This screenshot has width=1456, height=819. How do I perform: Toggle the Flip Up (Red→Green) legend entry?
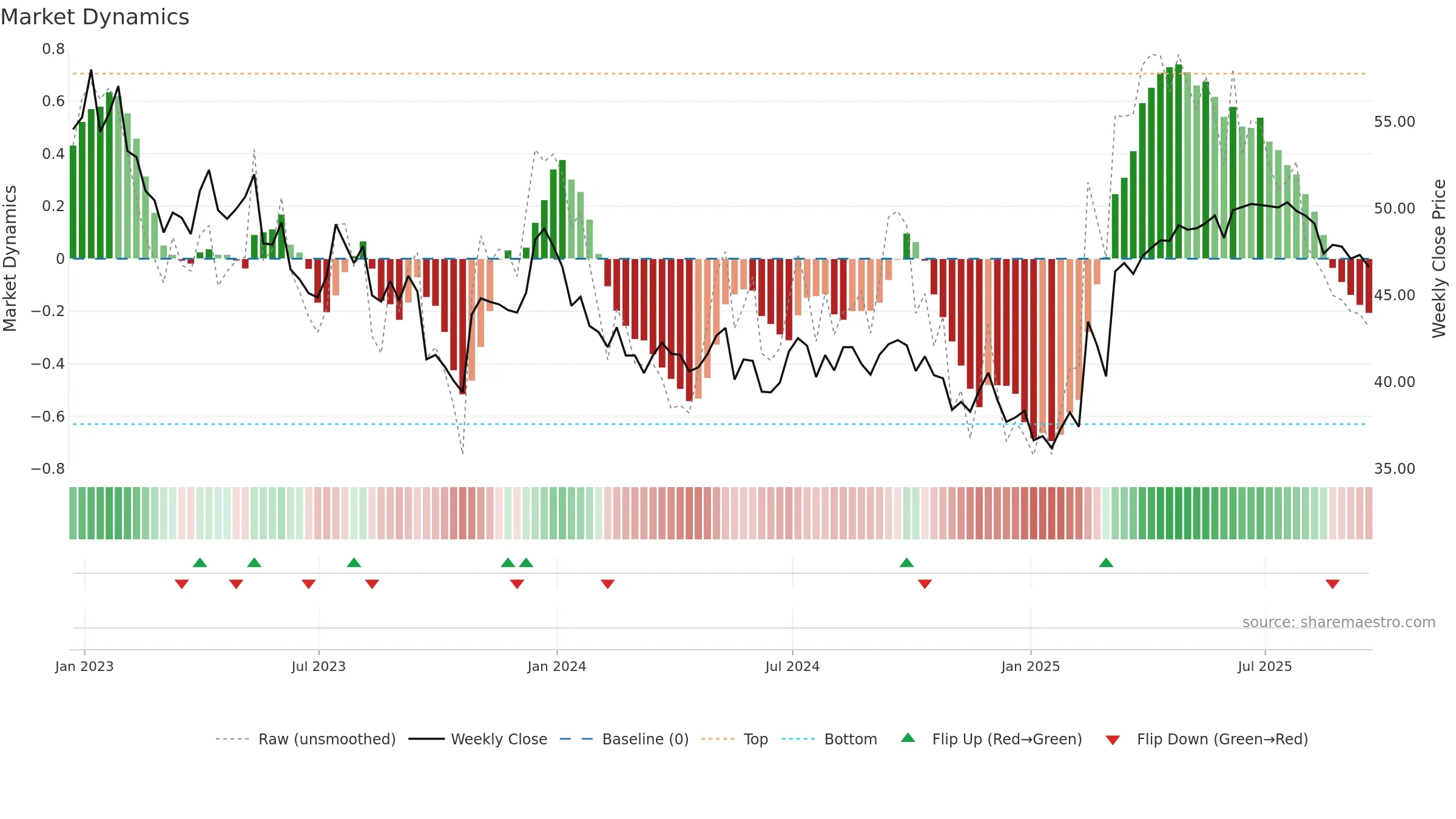(x=991, y=739)
